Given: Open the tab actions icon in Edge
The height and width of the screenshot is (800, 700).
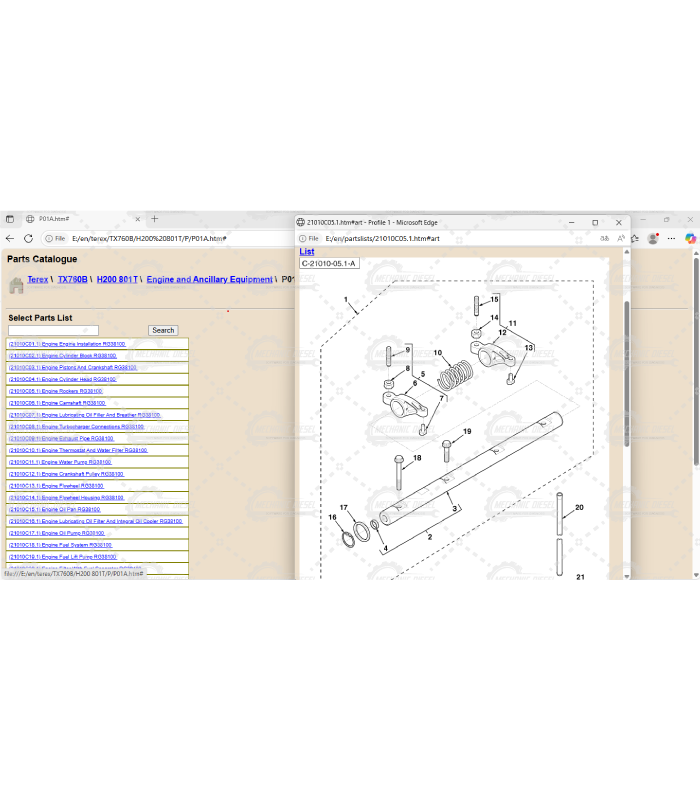Looking at the screenshot, I should (x=9, y=218).
